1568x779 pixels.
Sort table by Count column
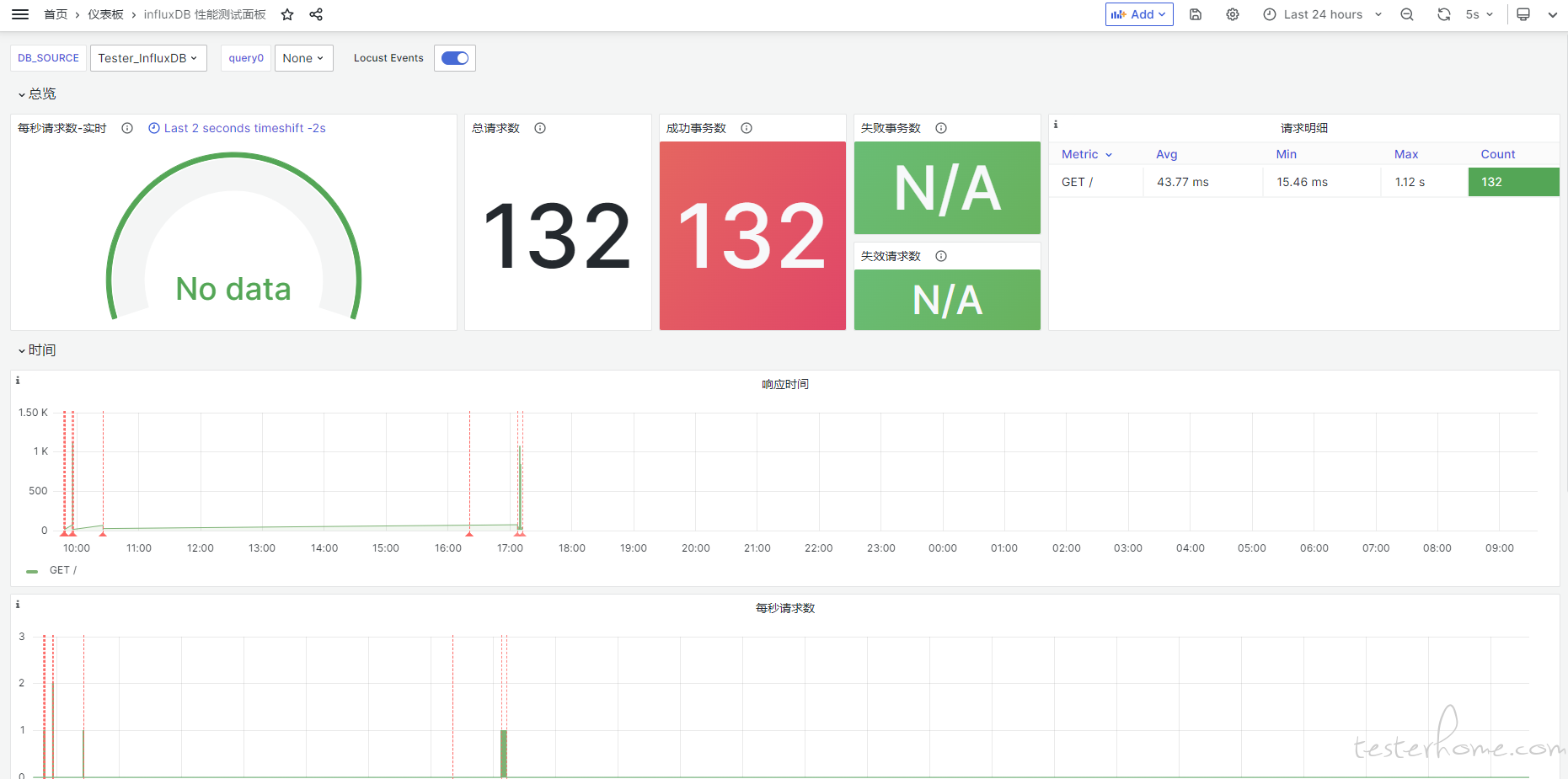point(1498,154)
